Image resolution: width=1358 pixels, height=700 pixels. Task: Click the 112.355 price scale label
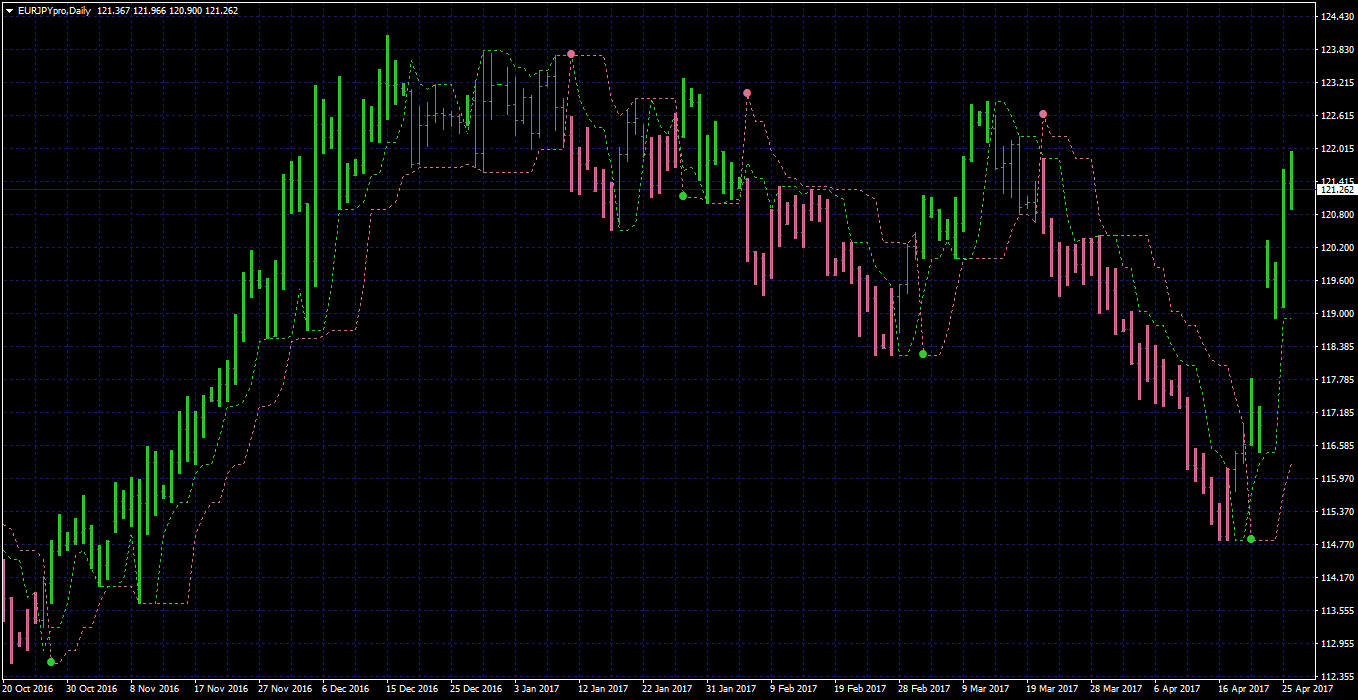[x=1336, y=675]
